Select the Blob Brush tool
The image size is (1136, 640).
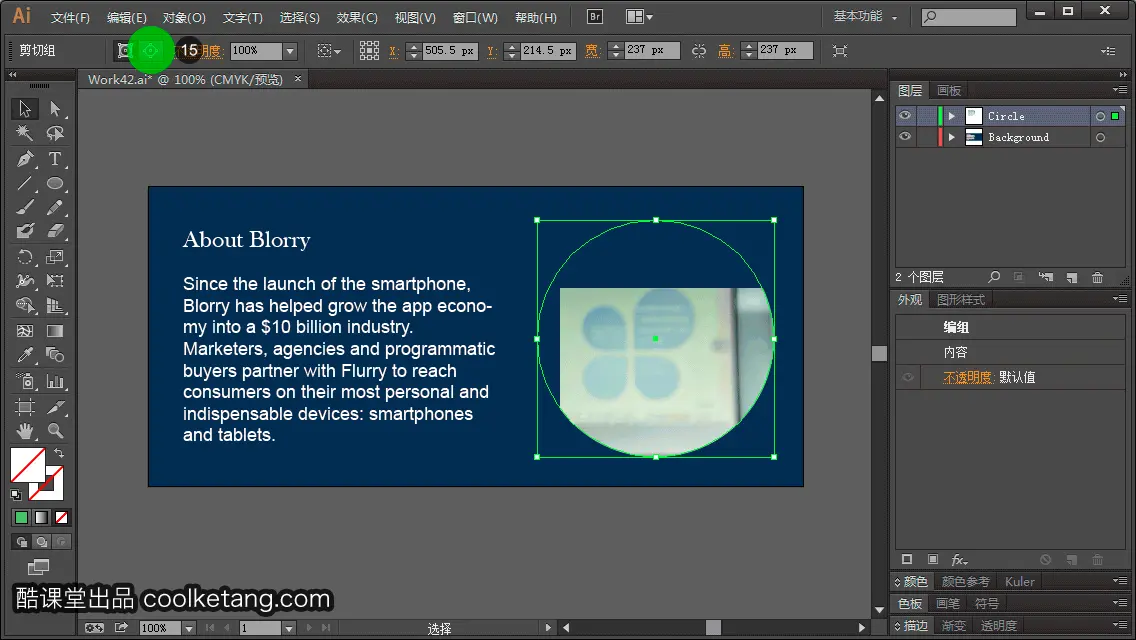24,232
